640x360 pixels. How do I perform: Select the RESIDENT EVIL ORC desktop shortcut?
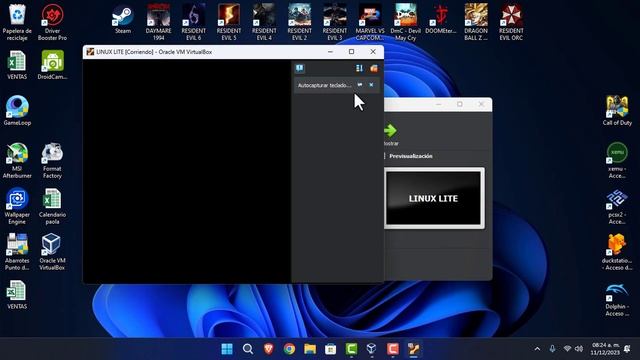[511, 22]
